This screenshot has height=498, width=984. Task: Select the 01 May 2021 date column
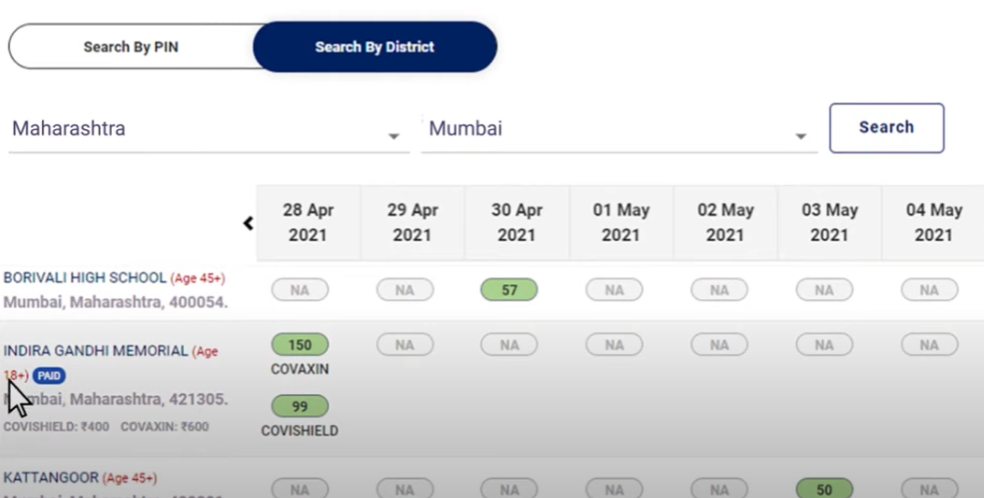(621, 223)
